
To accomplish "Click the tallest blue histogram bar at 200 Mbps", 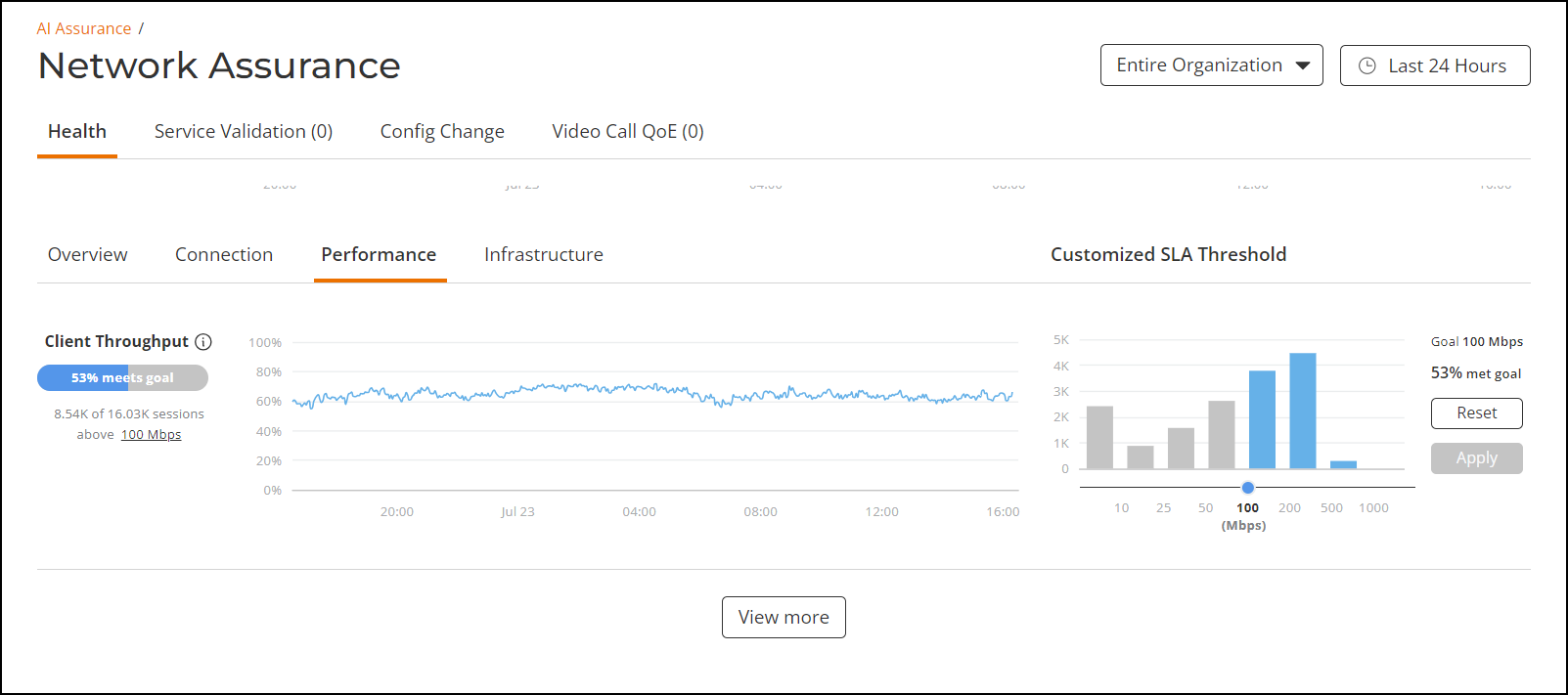I will [1302, 411].
